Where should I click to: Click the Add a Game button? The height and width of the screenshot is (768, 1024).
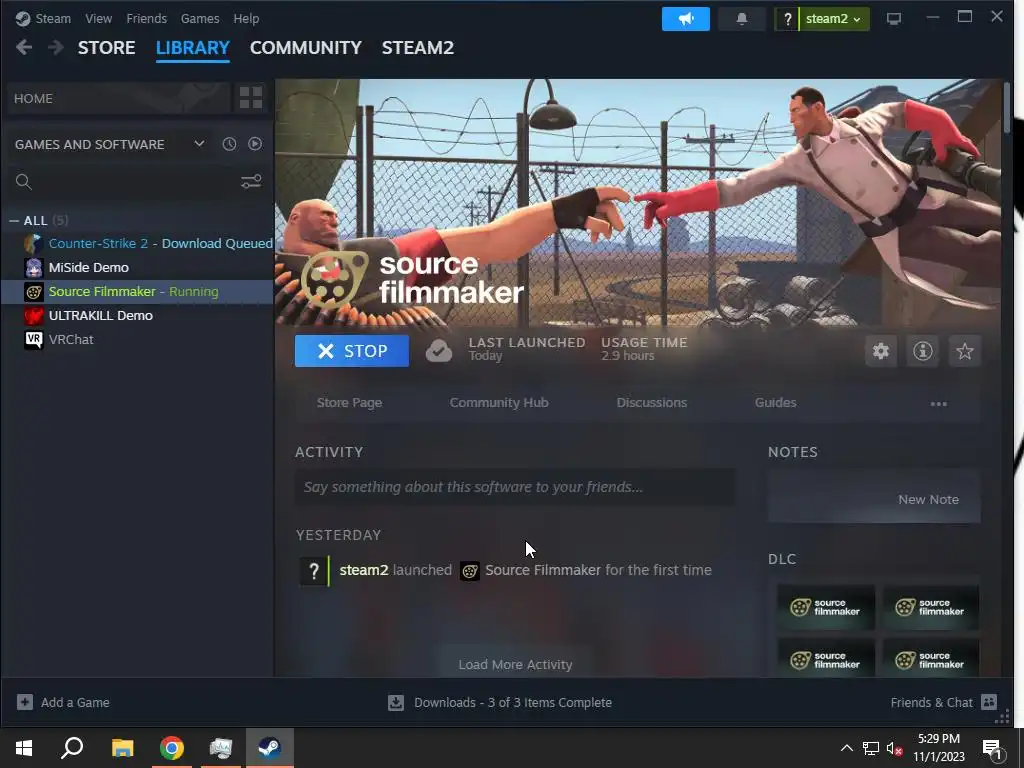pyautogui.click(x=63, y=702)
